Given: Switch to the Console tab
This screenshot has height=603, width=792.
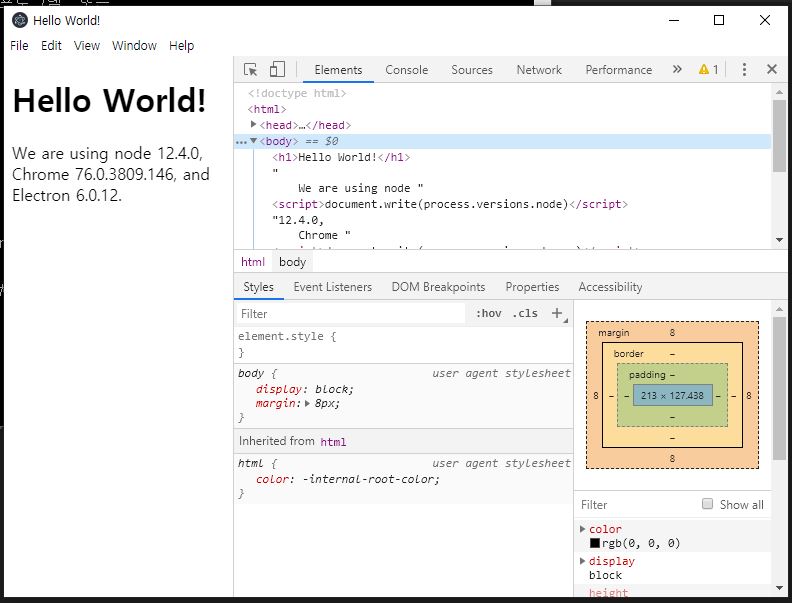Looking at the screenshot, I should coord(407,70).
